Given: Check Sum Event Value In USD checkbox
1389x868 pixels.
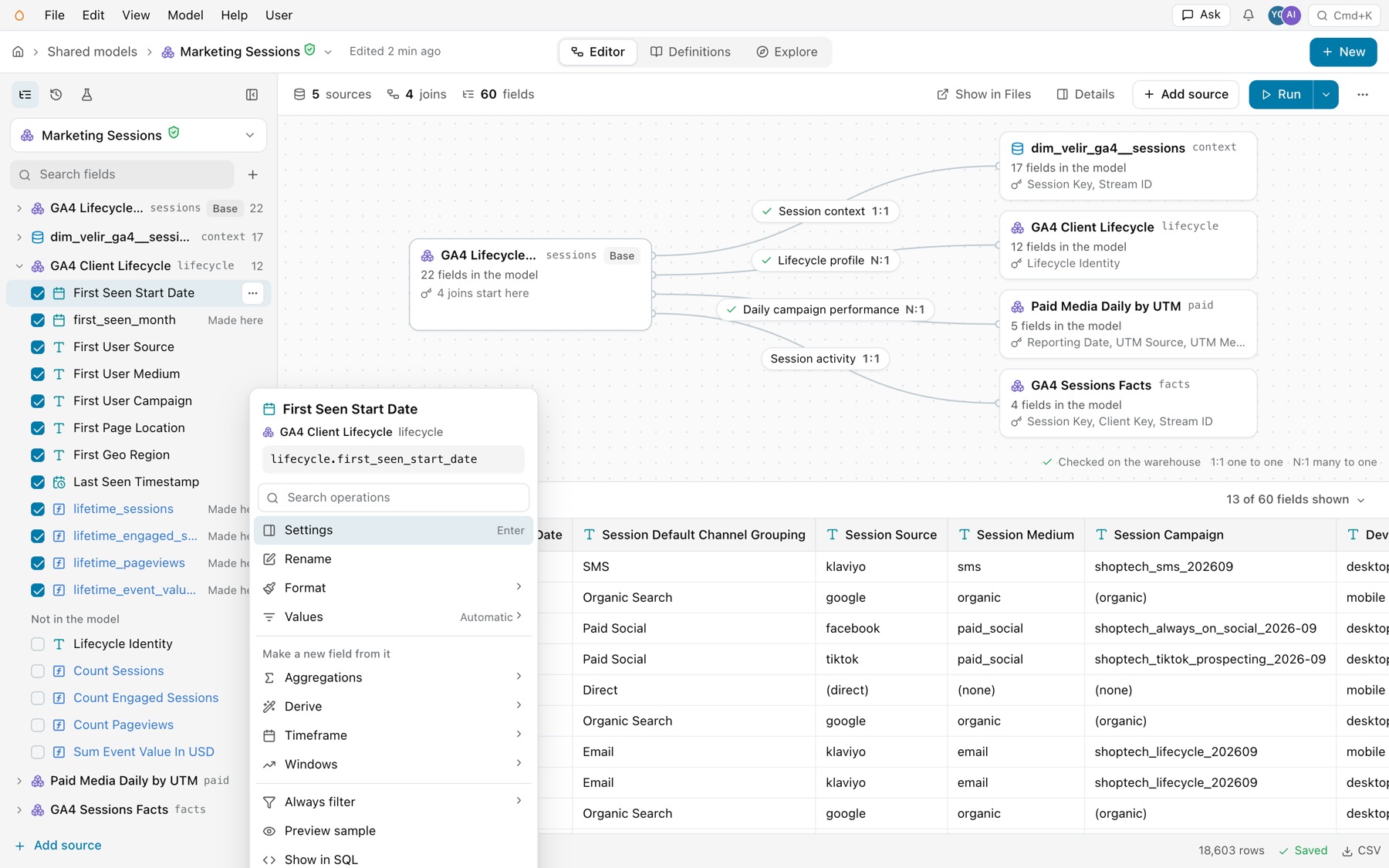Looking at the screenshot, I should point(37,752).
